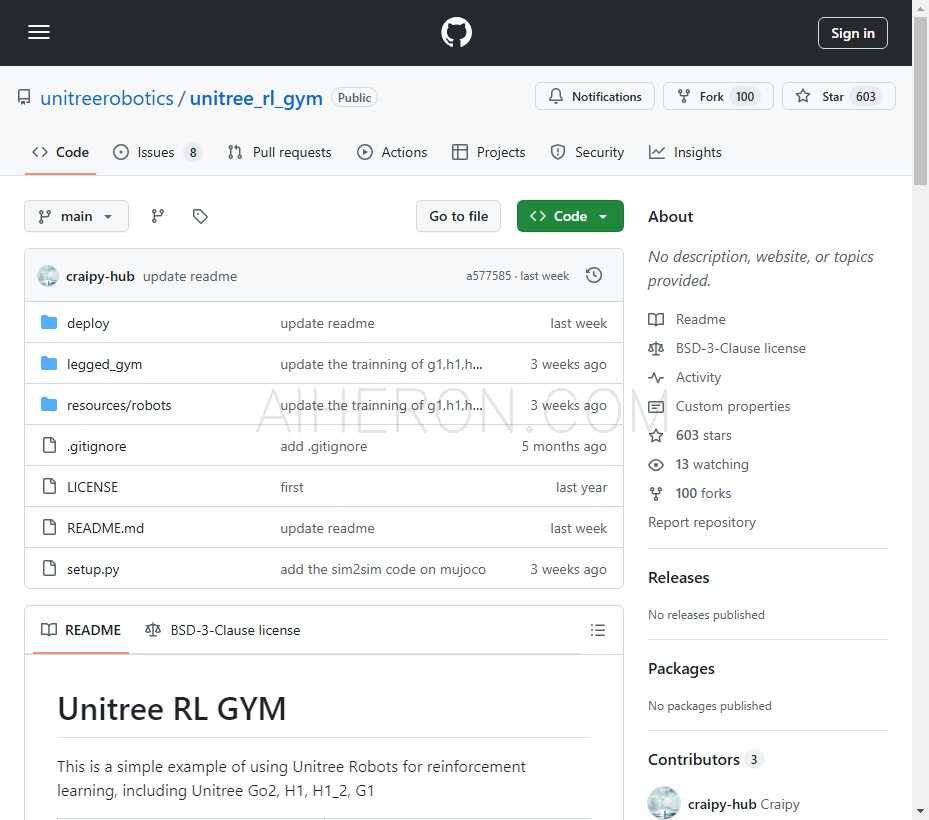929x820 pixels.
Task: Open the Releases heading link
Action: pyautogui.click(x=678, y=578)
